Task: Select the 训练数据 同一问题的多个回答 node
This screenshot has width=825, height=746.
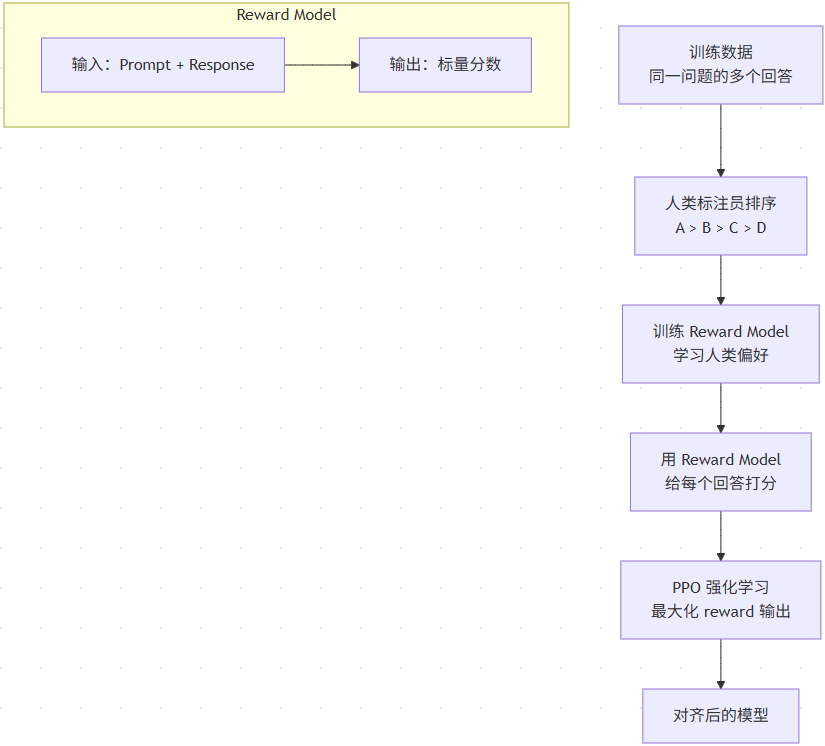Action: point(720,65)
